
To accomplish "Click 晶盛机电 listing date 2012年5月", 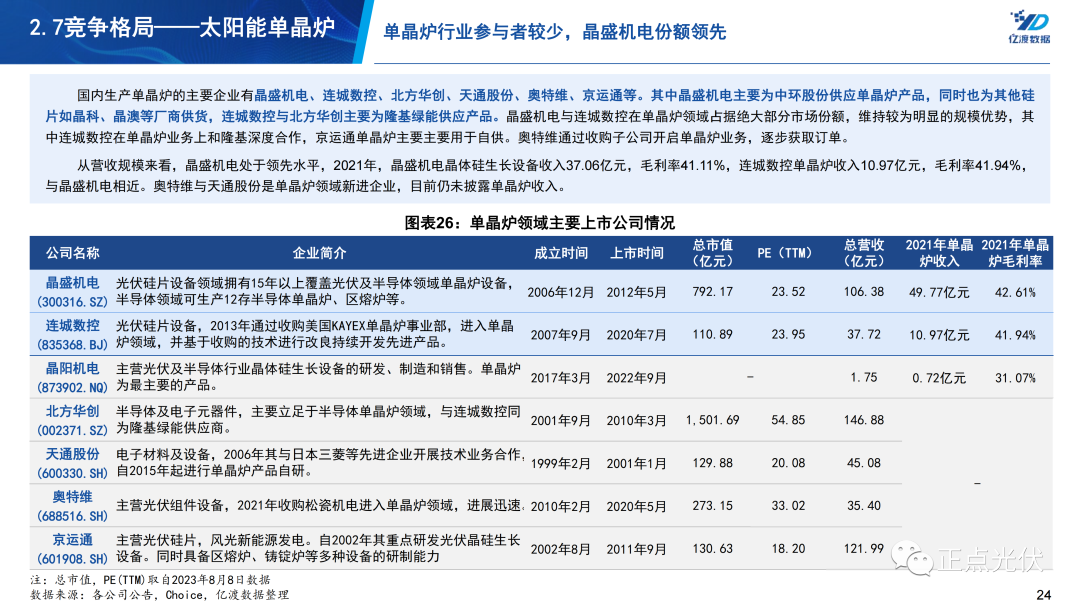I will tap(636, 292).
